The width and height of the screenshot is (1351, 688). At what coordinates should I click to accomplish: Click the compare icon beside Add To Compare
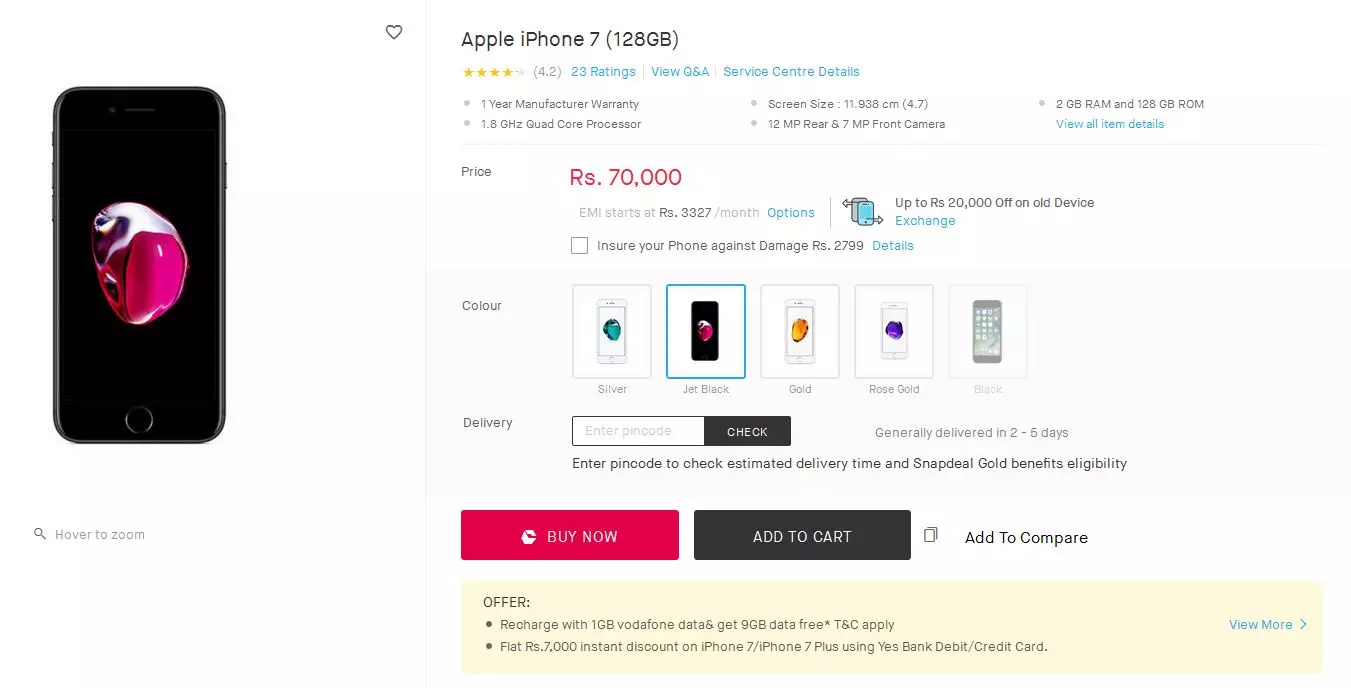click(931, 535)
